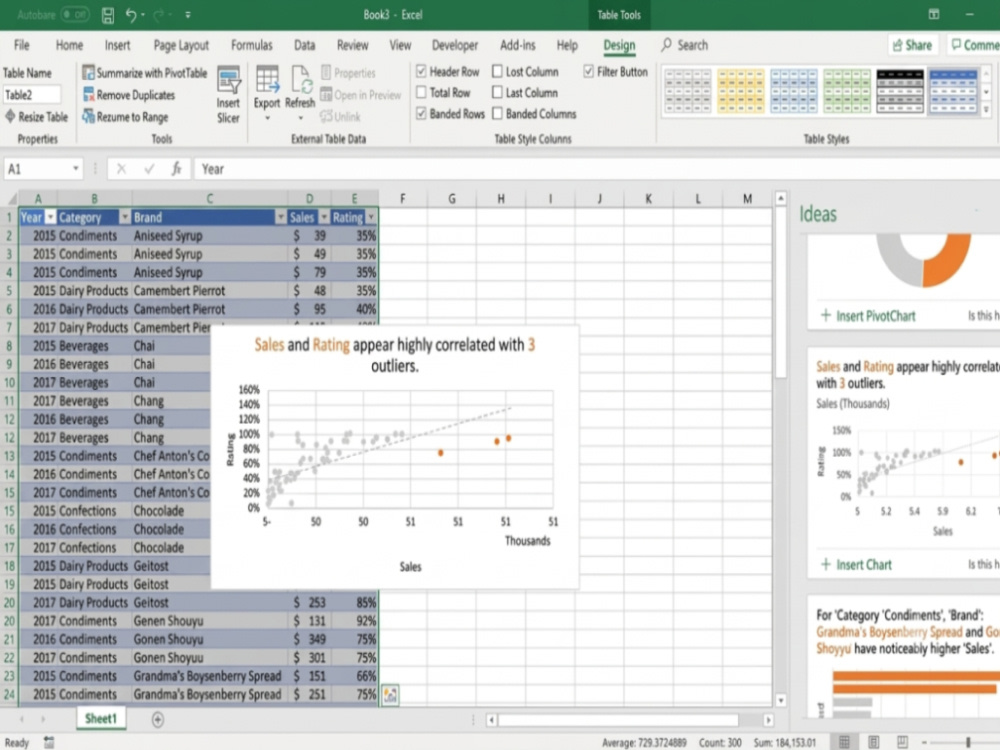The height and width of the screenshot is (750, 1000).
Task: Open the Brand column filter dropdown
Action: (x=281, y=217)
